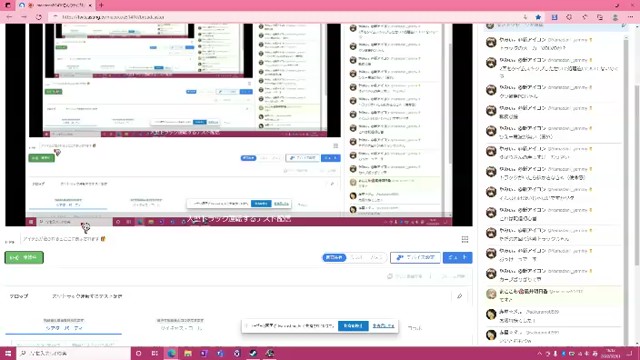Click the underlined link in the notification popup
The width and height of the screenshot is (640, 360).
(x=383, y=326)
